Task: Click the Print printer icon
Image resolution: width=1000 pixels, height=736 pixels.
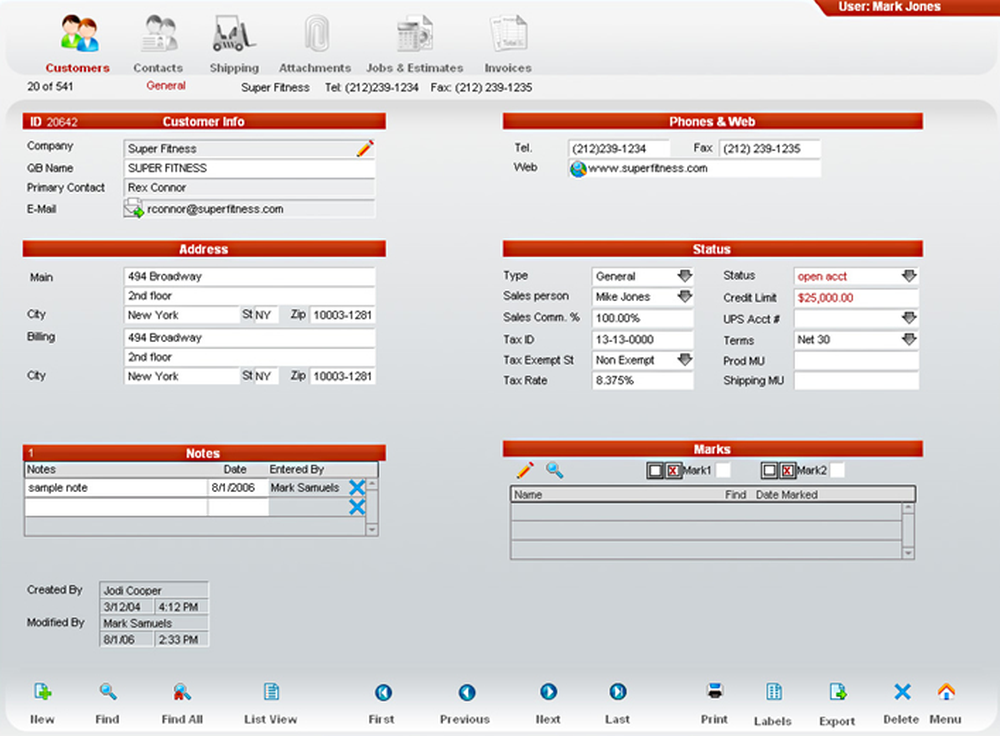Action: 715,691
